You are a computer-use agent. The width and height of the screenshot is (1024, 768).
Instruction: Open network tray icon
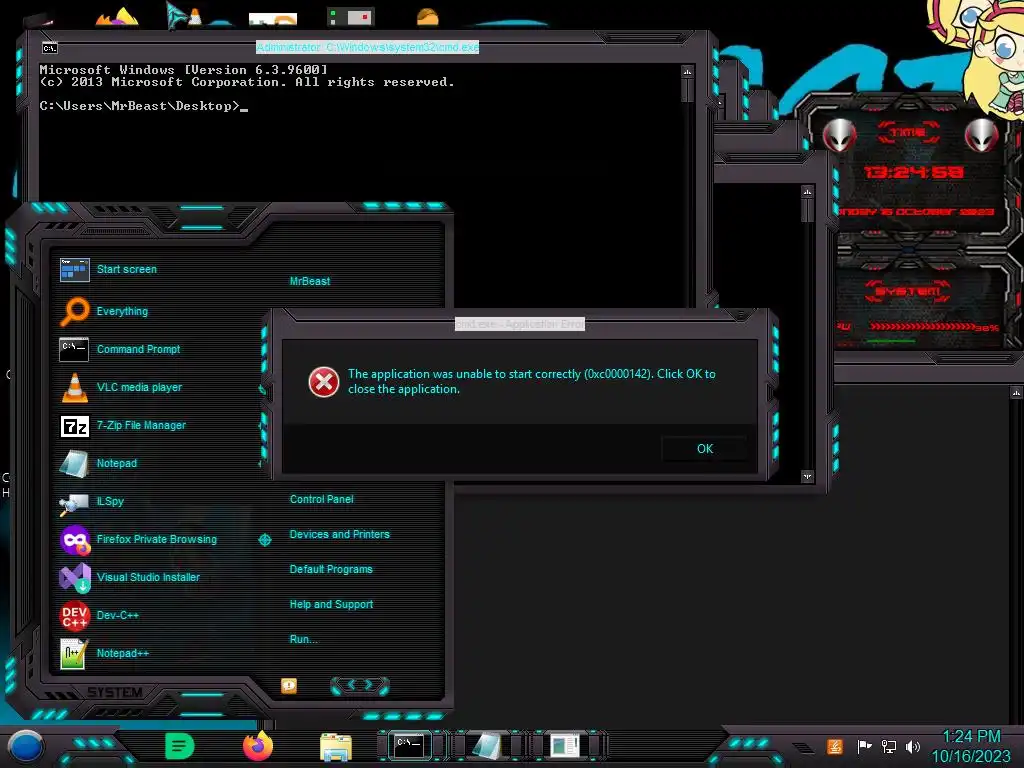click(x=889, y=746)
